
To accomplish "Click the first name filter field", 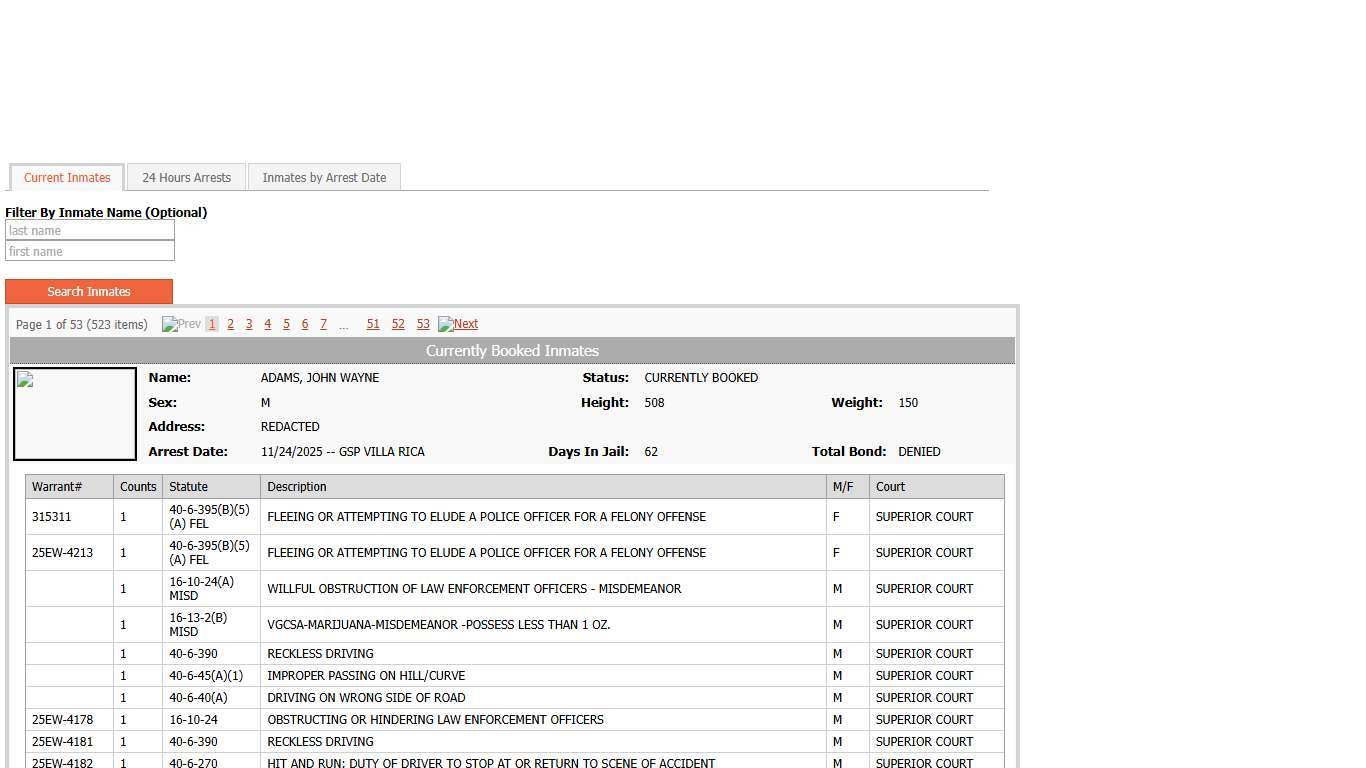I will coord(90,252).
